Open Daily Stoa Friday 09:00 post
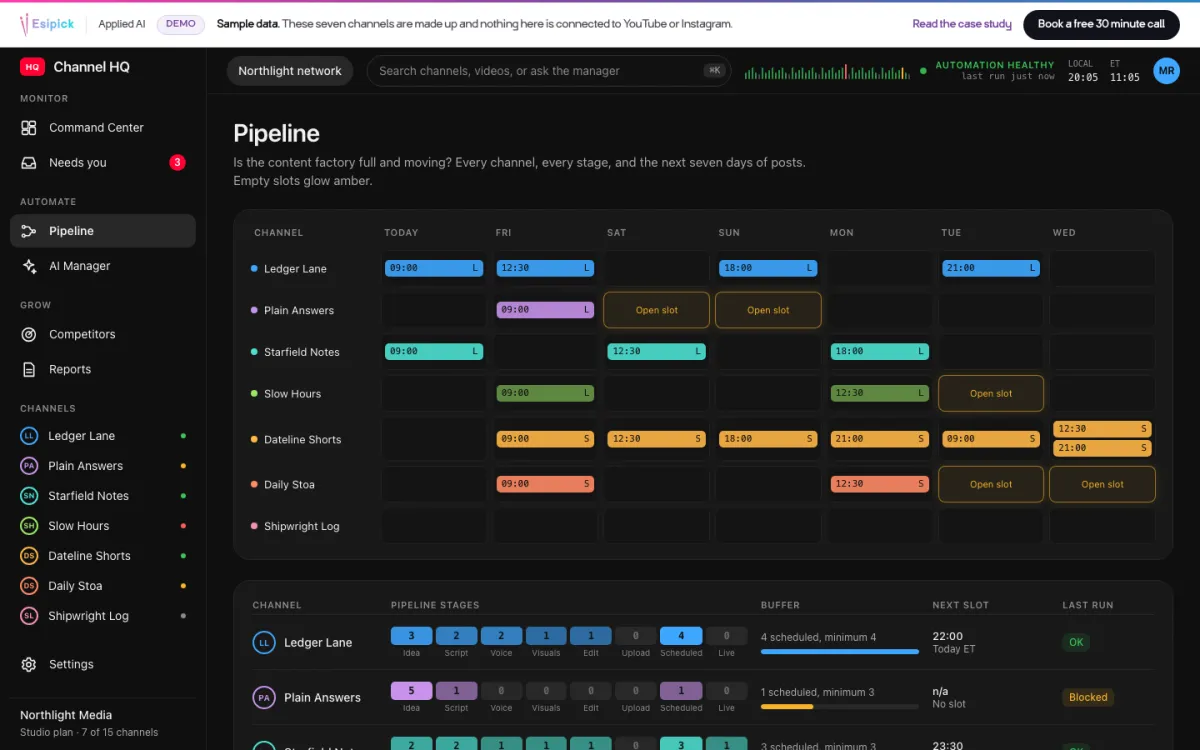 tap(545, 484)
